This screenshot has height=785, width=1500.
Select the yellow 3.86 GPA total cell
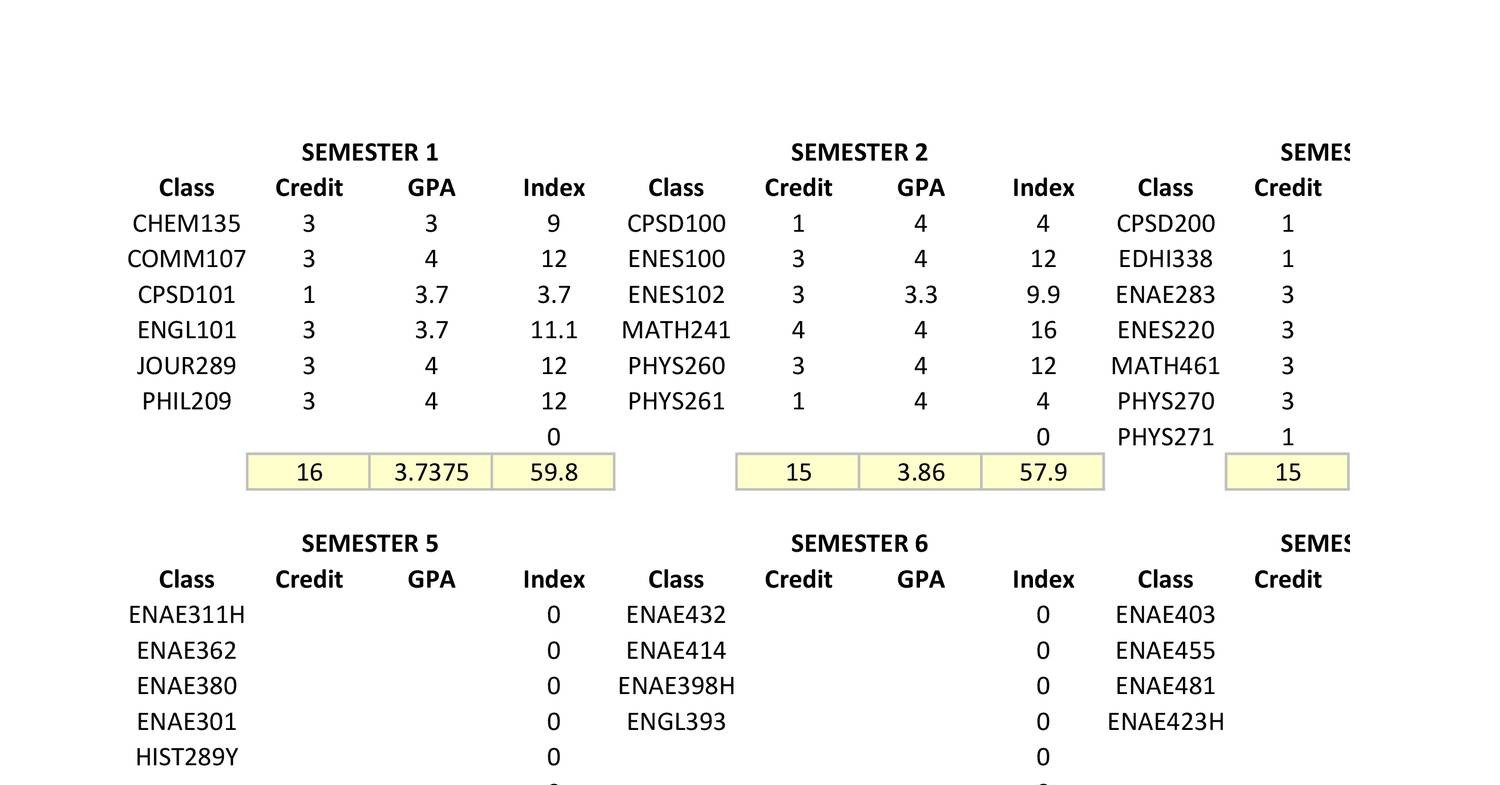pyautogui.click(x=920, y=472)
